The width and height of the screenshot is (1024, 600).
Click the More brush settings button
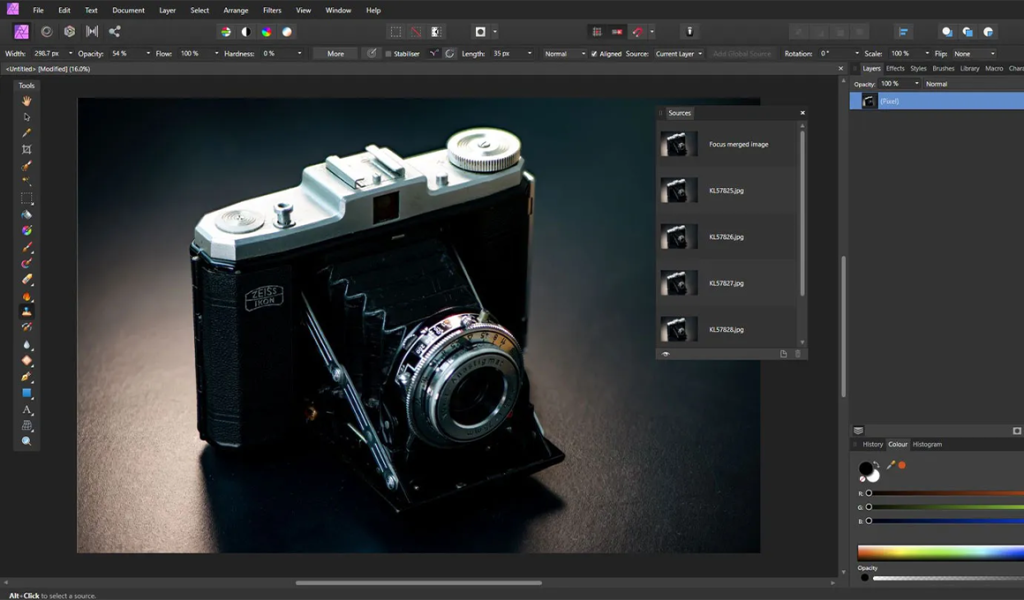click(x=336, y=54)
